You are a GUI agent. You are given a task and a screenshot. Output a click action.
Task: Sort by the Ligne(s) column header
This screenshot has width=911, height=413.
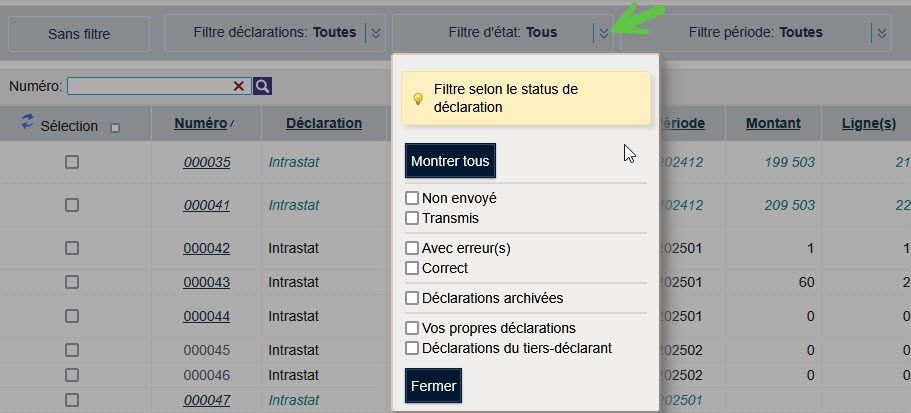(869, 123)
